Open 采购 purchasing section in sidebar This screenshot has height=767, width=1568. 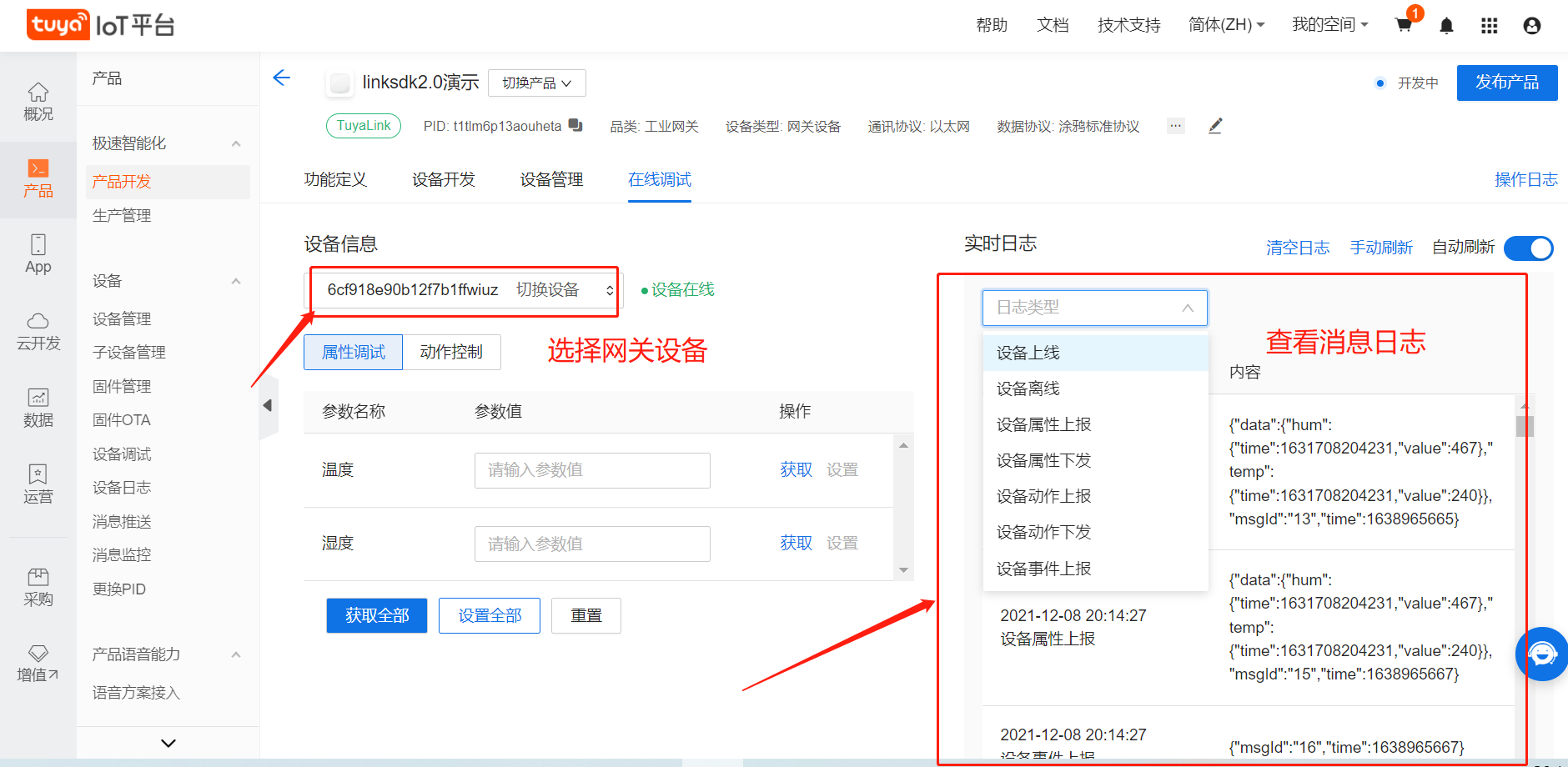[x=38, y=588]
